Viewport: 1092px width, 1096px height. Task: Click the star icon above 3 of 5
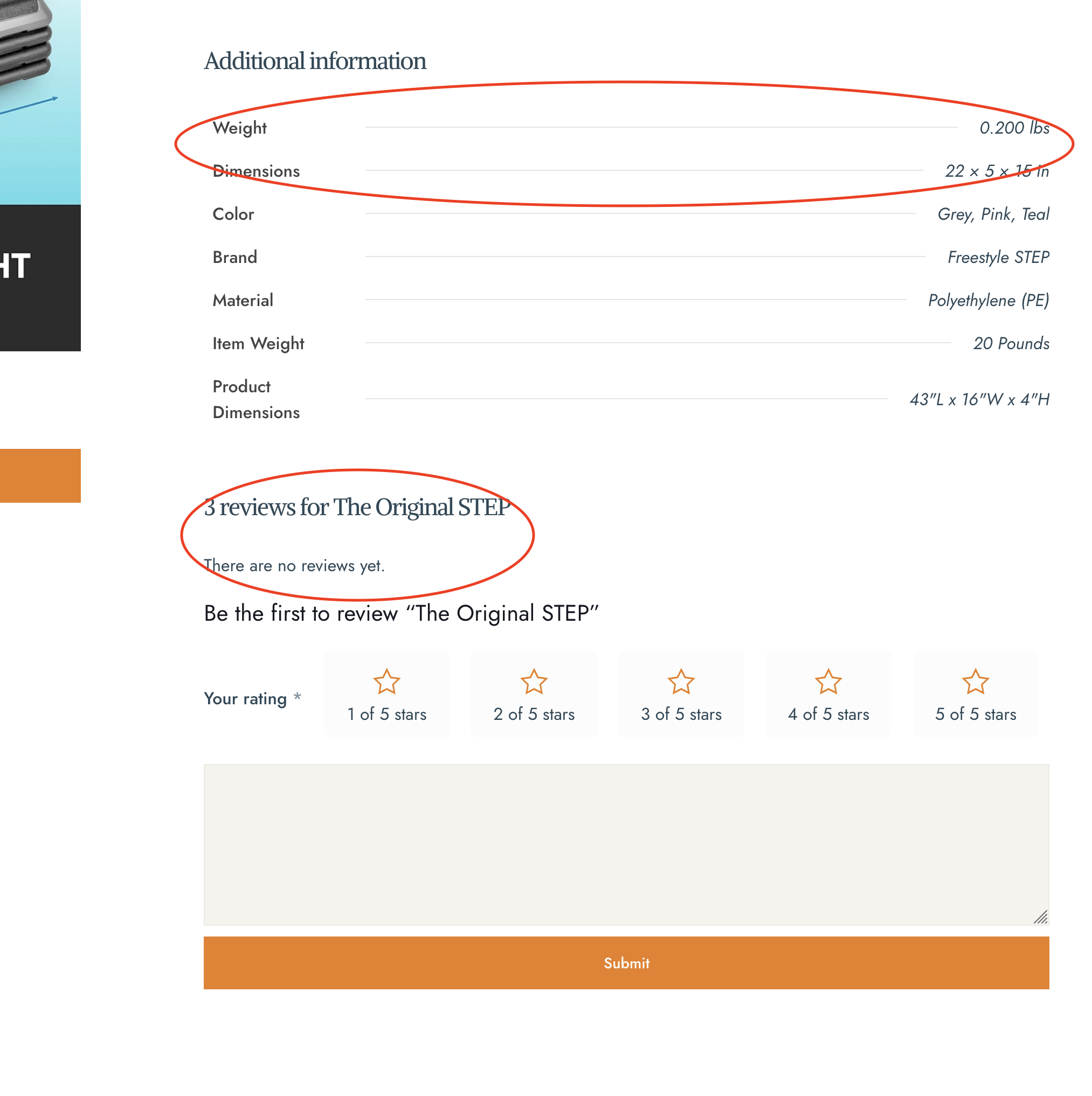click(x=681, y=681)
